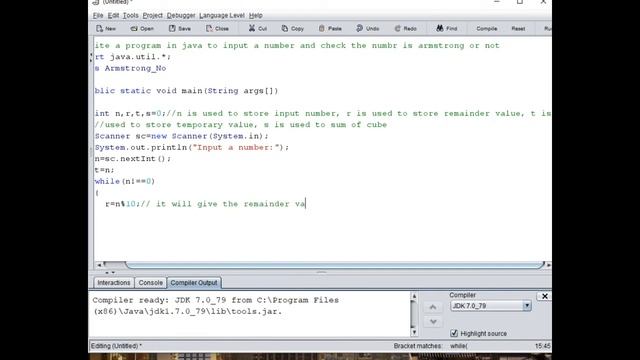
Task: Click compiler output scrollbar down arrow
Action: click(414, 332)
